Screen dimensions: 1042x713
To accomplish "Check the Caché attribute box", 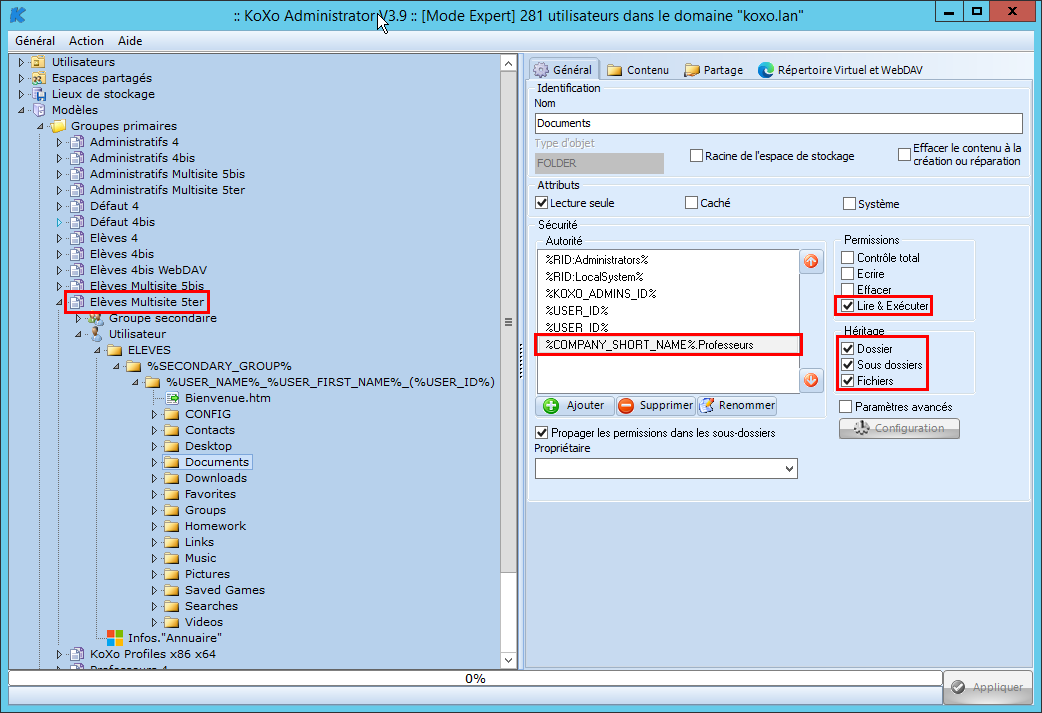I will (x=691, y=203).
